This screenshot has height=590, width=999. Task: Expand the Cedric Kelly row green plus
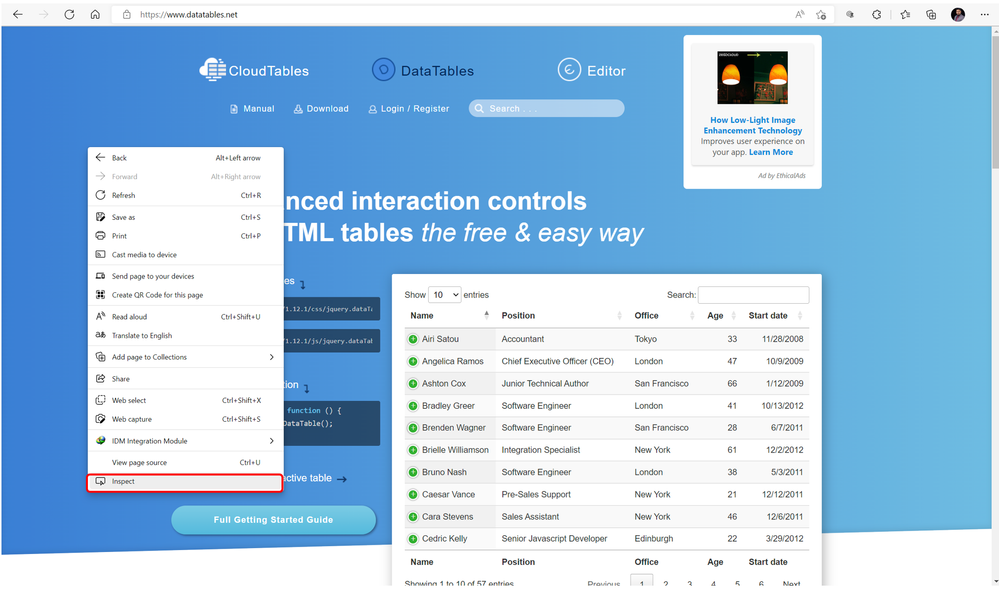(413, 538)
